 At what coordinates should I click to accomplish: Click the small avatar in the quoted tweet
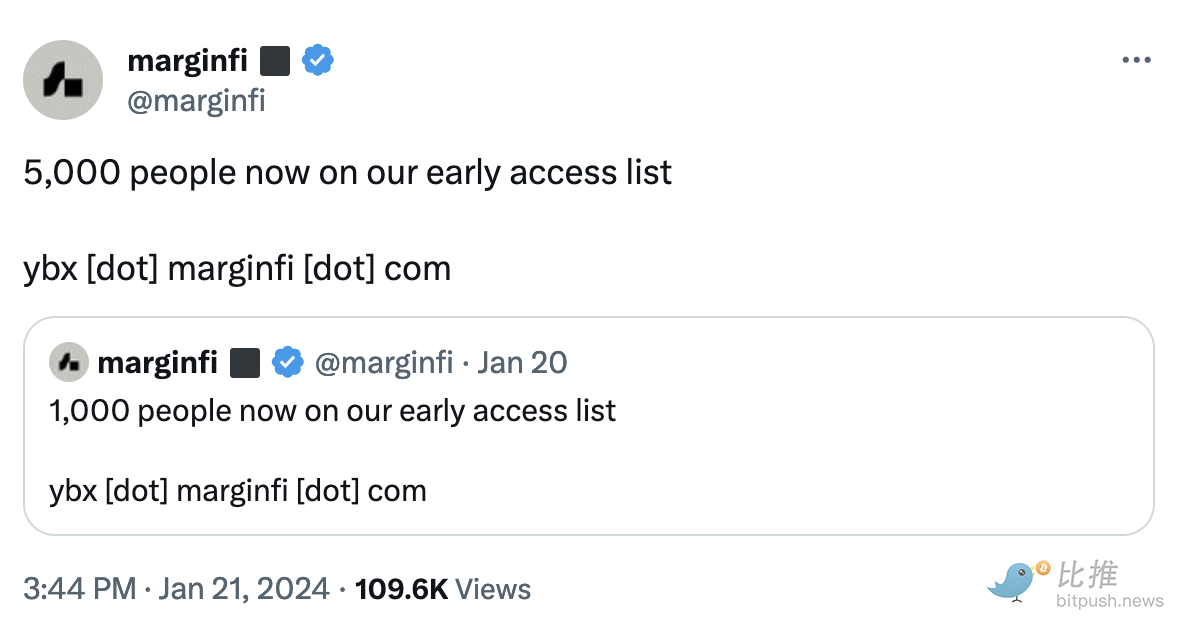69,363
